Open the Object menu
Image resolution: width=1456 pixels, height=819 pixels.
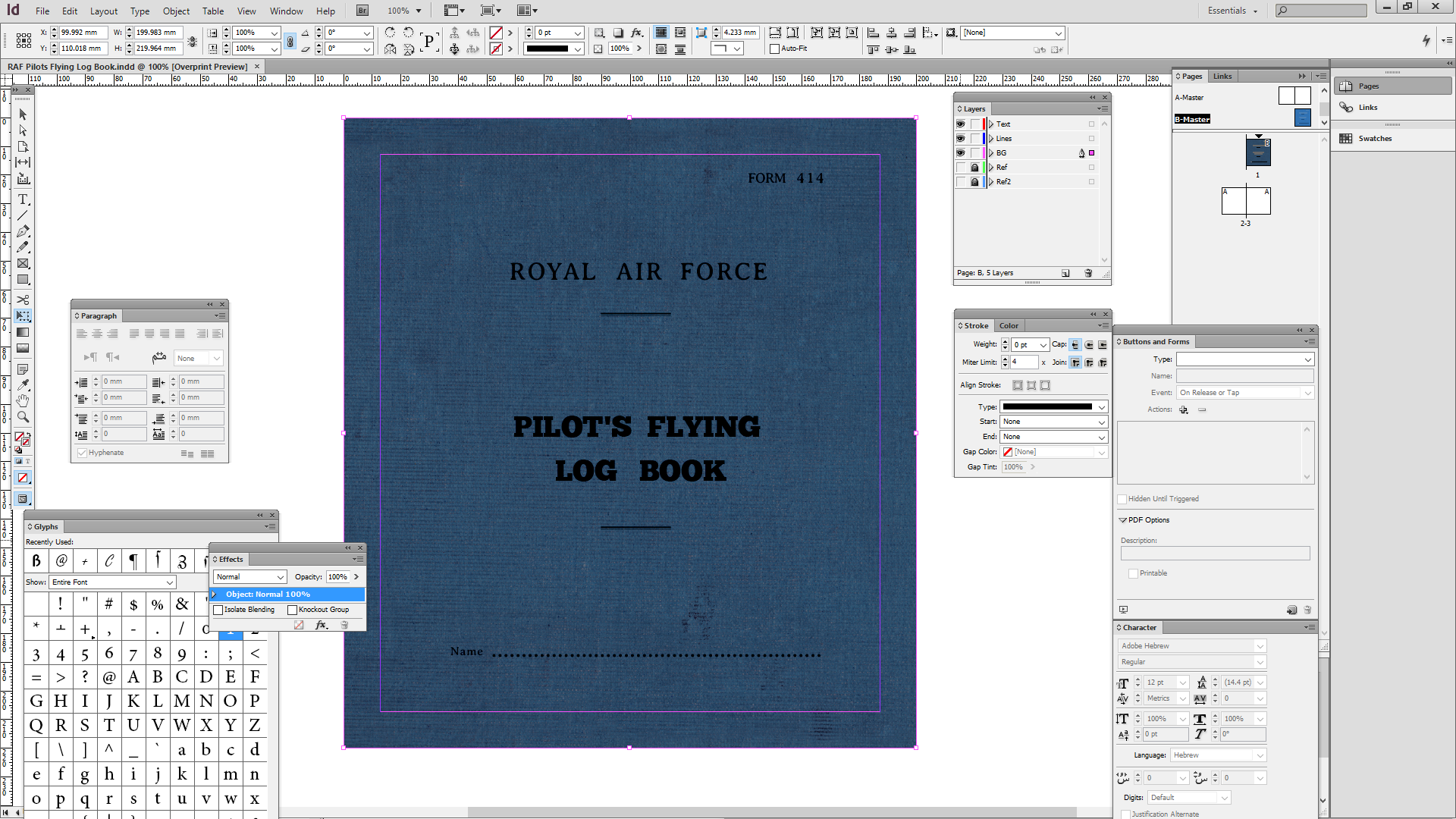click(176, 11)
